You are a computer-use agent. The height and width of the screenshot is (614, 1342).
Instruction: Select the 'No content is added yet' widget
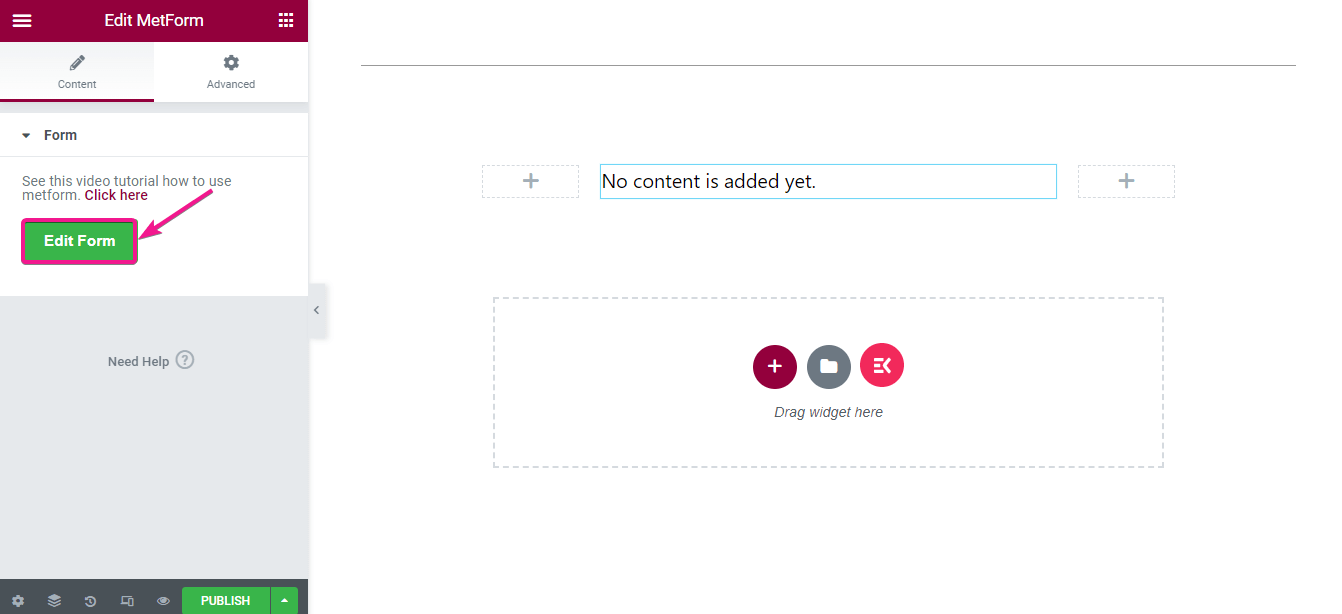coord(827,182)
